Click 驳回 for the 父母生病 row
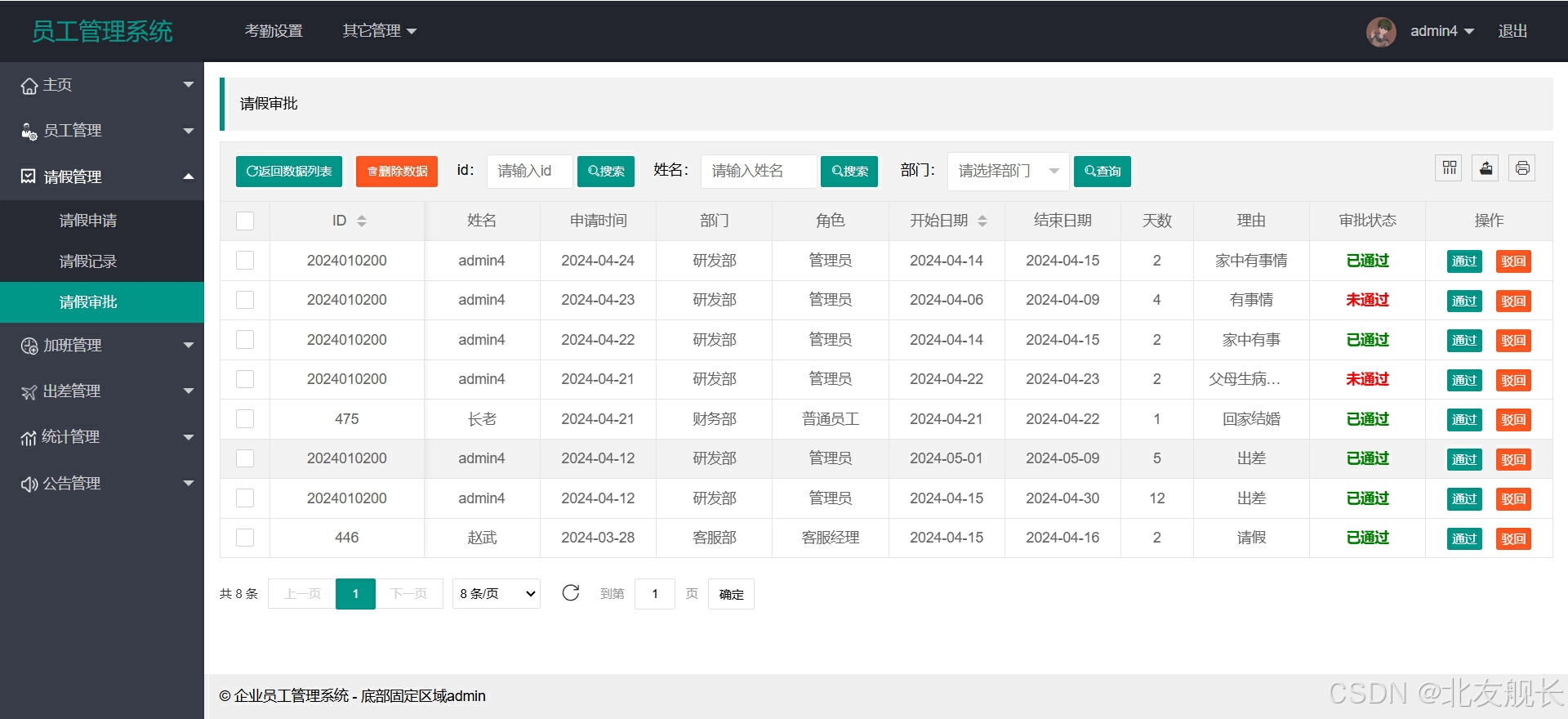The width and height of the screenshot is (1568, 719). [x=1513, y=380]
